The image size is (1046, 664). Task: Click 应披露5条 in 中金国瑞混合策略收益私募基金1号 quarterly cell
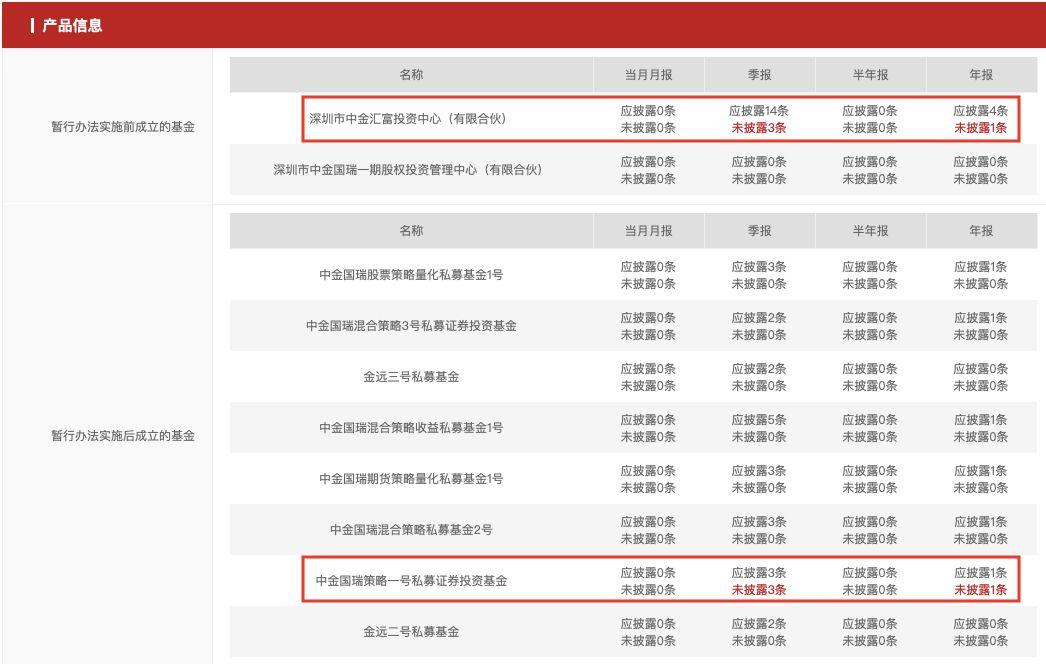point(759,420)
